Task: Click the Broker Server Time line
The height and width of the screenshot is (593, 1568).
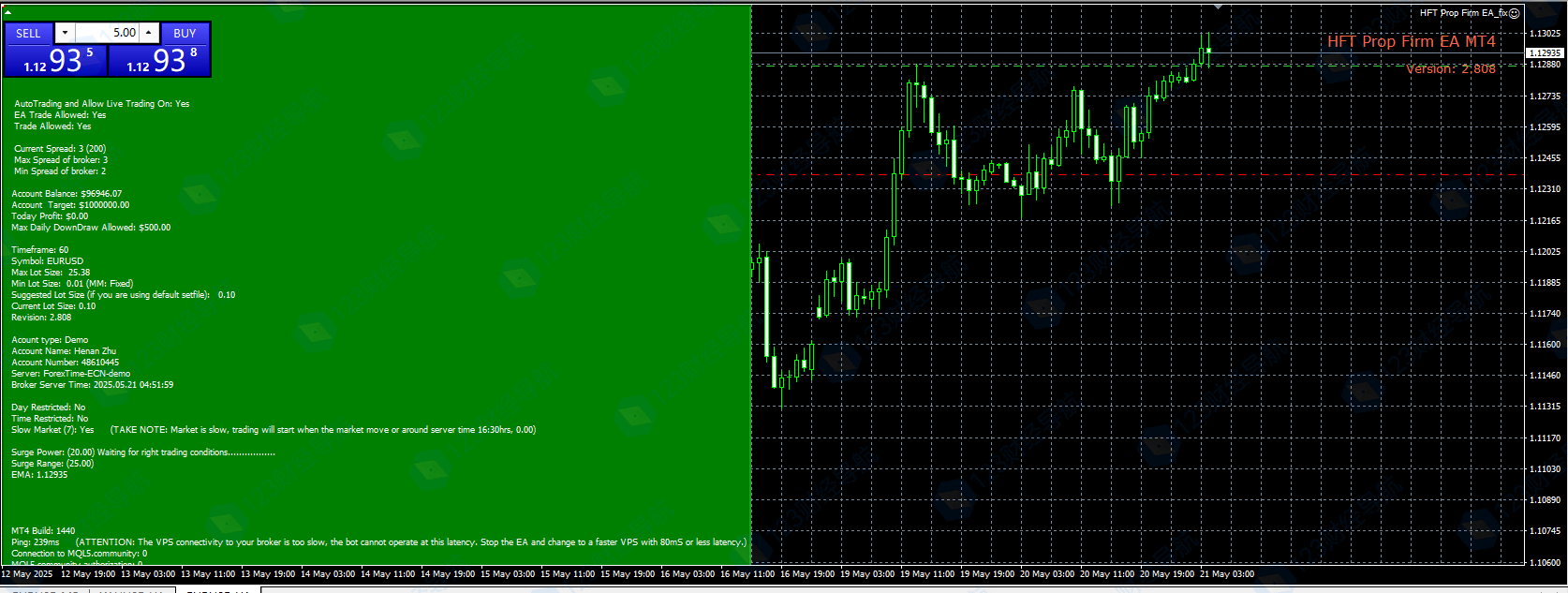Action: click(93, 385)
